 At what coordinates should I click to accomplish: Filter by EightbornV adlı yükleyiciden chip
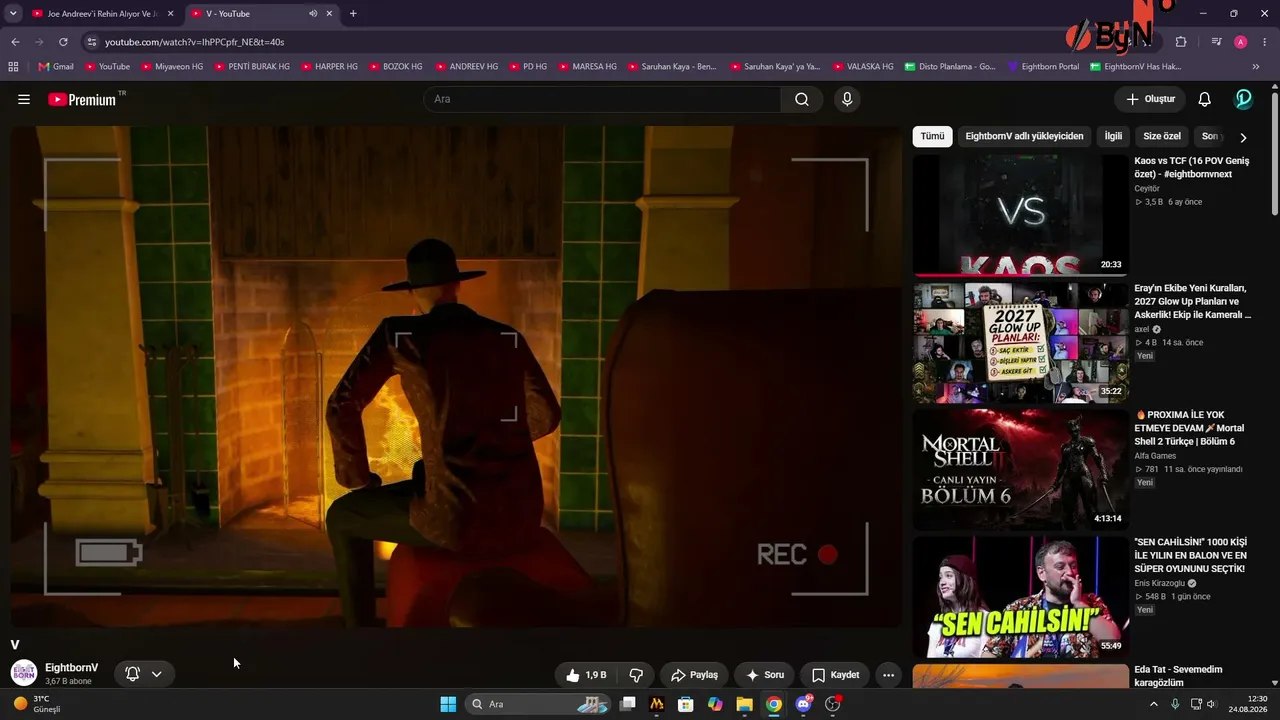click(1024, 136)
